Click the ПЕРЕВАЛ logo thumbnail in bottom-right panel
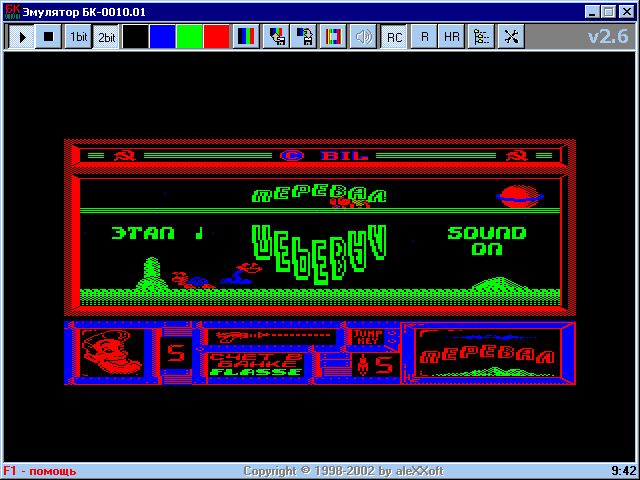Viewport: 640px width, 480px height. (x=487, y=354)
